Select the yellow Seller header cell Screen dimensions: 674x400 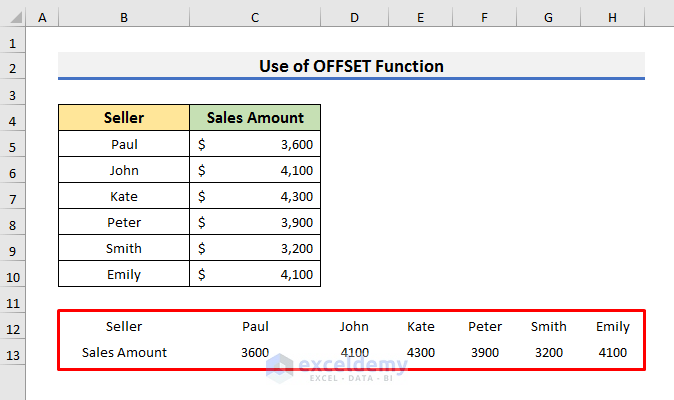pyautogui.click(x=124, y=118)
